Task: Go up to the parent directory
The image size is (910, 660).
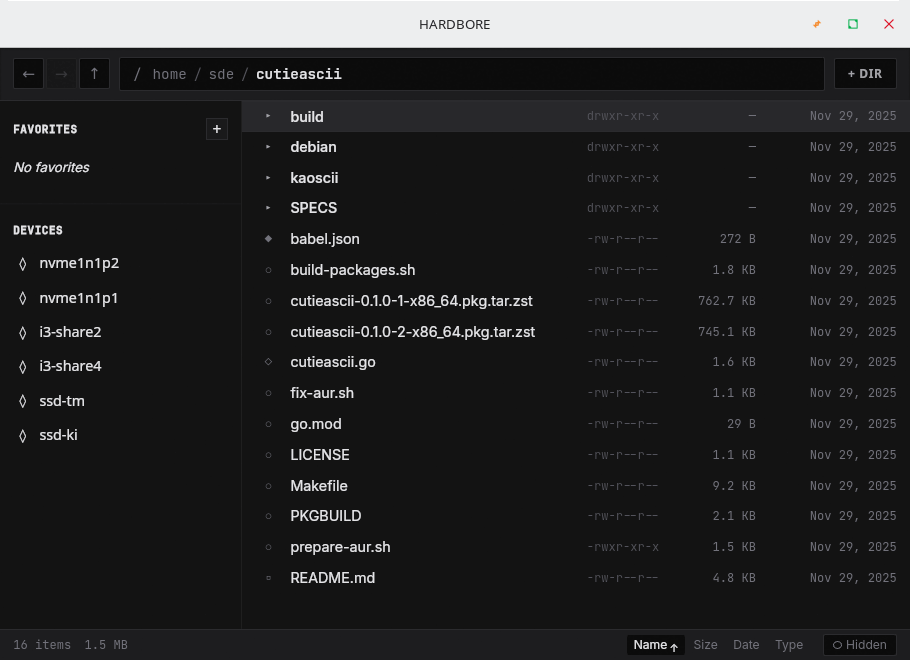Action: coord(94,74)
